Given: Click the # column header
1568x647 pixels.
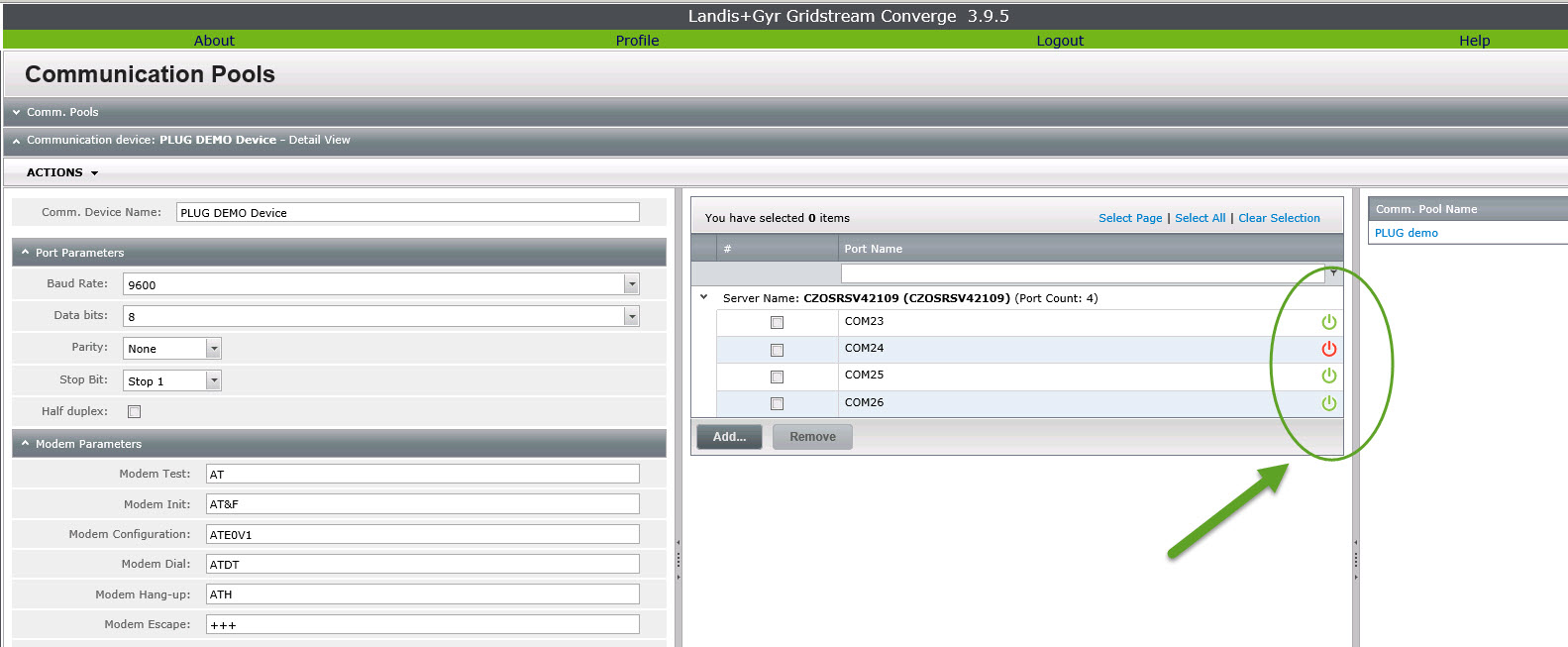Looking at the screenshot, I should (x=778, y=249).
